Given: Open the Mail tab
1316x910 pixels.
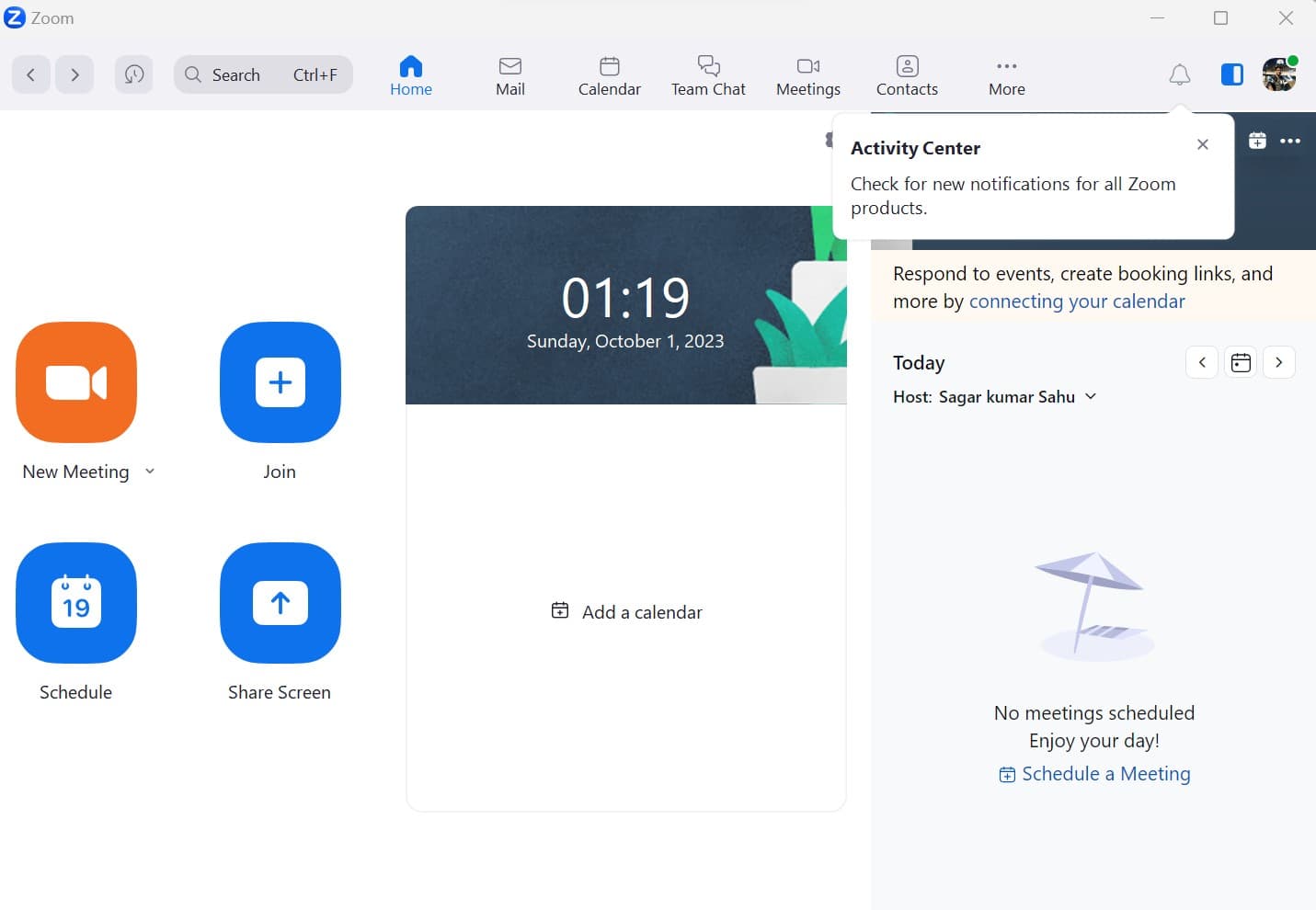Looking at the screenshot, I should tap(510, 75).
